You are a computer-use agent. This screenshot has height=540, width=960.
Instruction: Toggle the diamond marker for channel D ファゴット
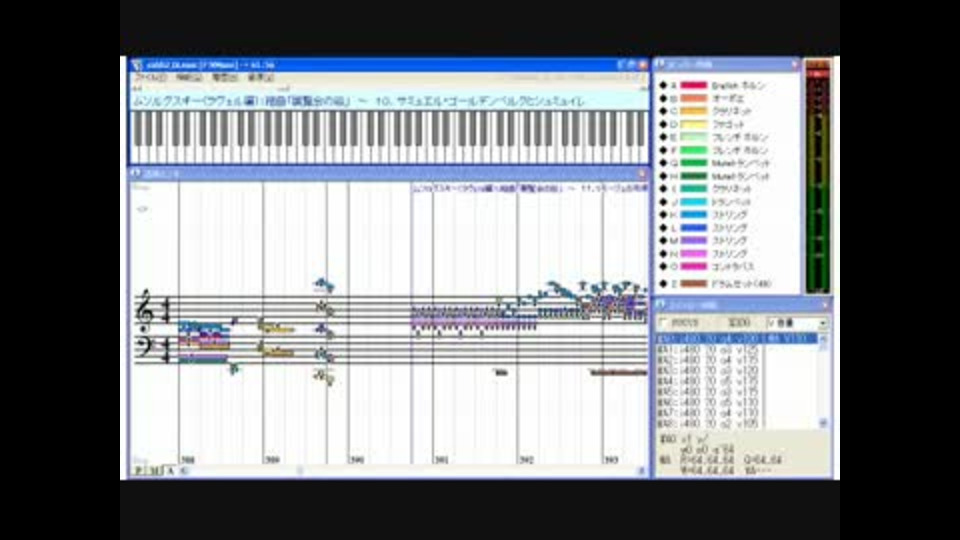[x=663, y=124]
